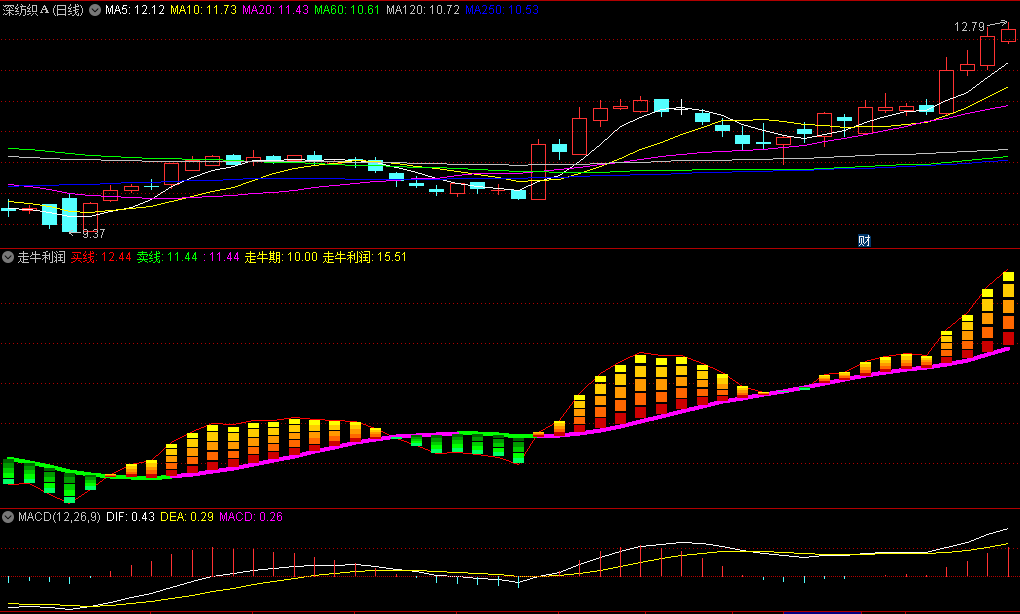Click the MA60: 10.61 label
The height and width of the screenshot is (614, 1020).
(347, 10)
